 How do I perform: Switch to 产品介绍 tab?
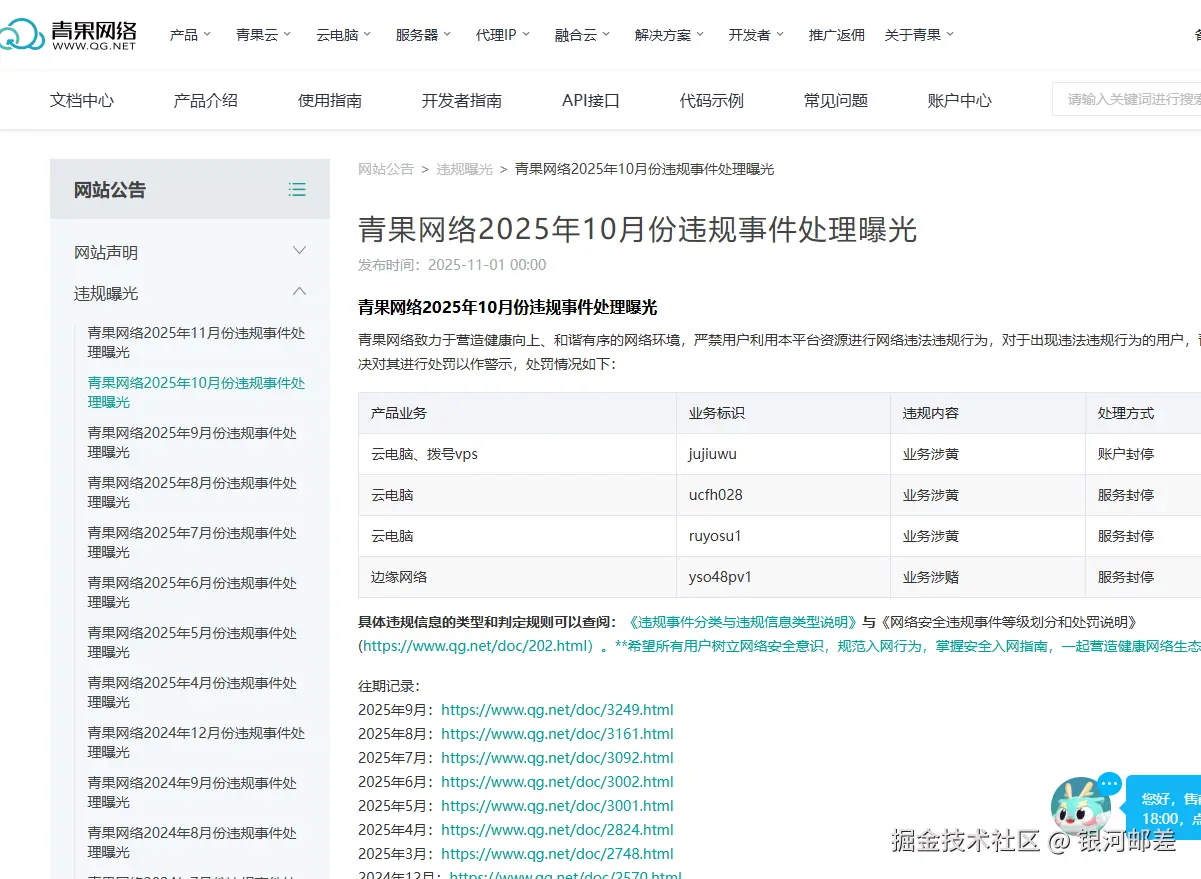pos(206,100)
